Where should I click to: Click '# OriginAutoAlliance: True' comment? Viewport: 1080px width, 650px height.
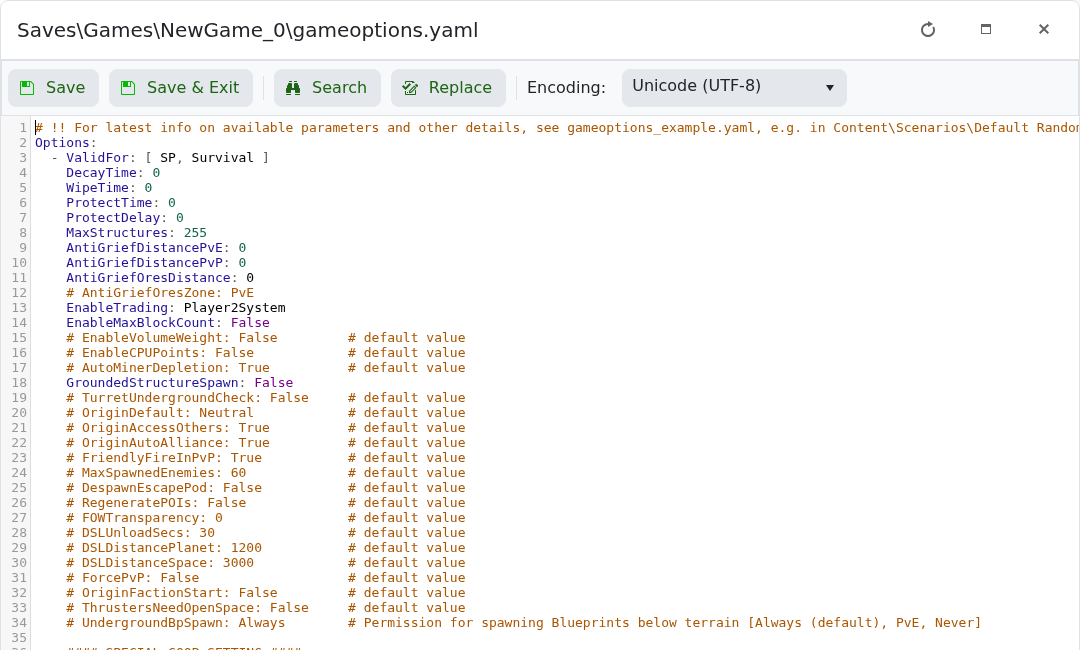tap(168, 443)
